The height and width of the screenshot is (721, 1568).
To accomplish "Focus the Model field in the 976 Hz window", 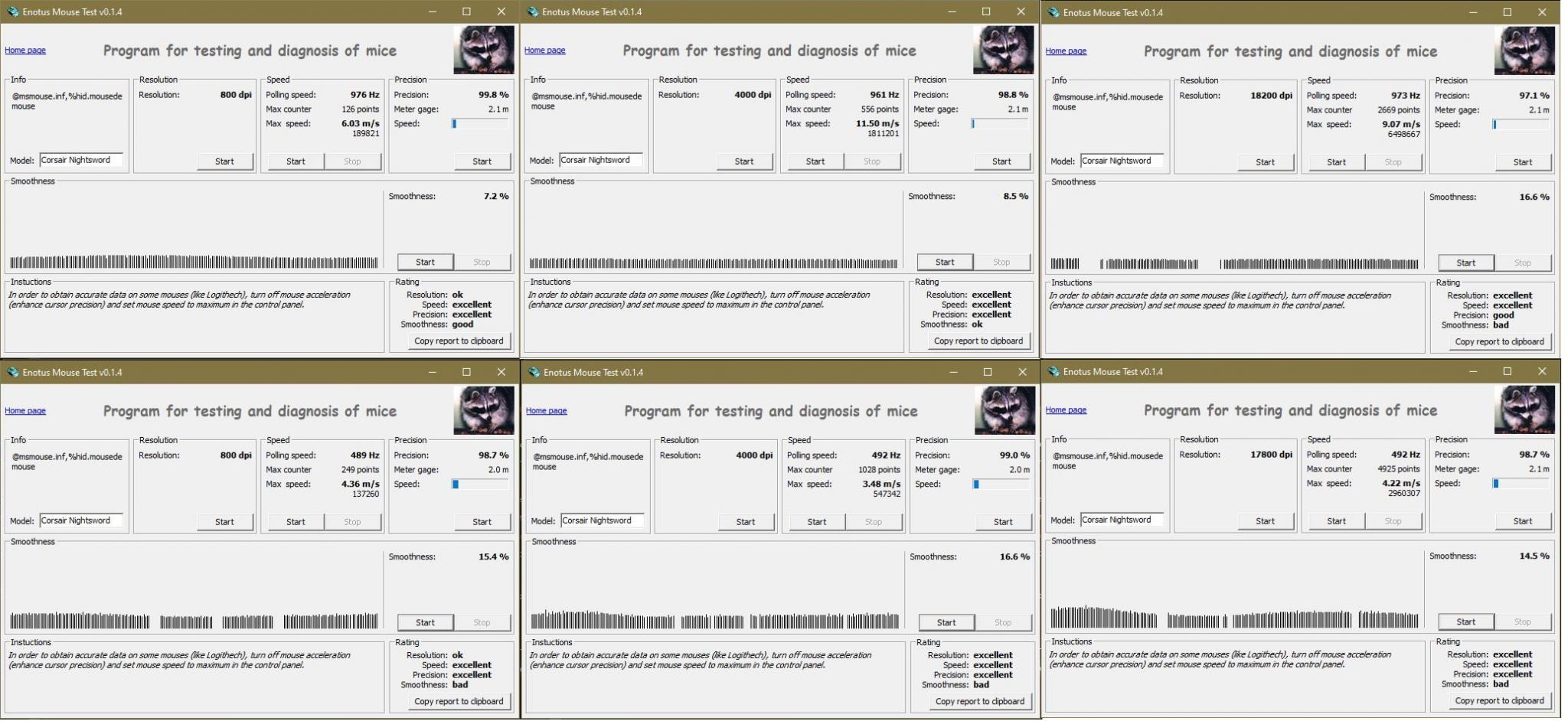I will coord(81,160).
